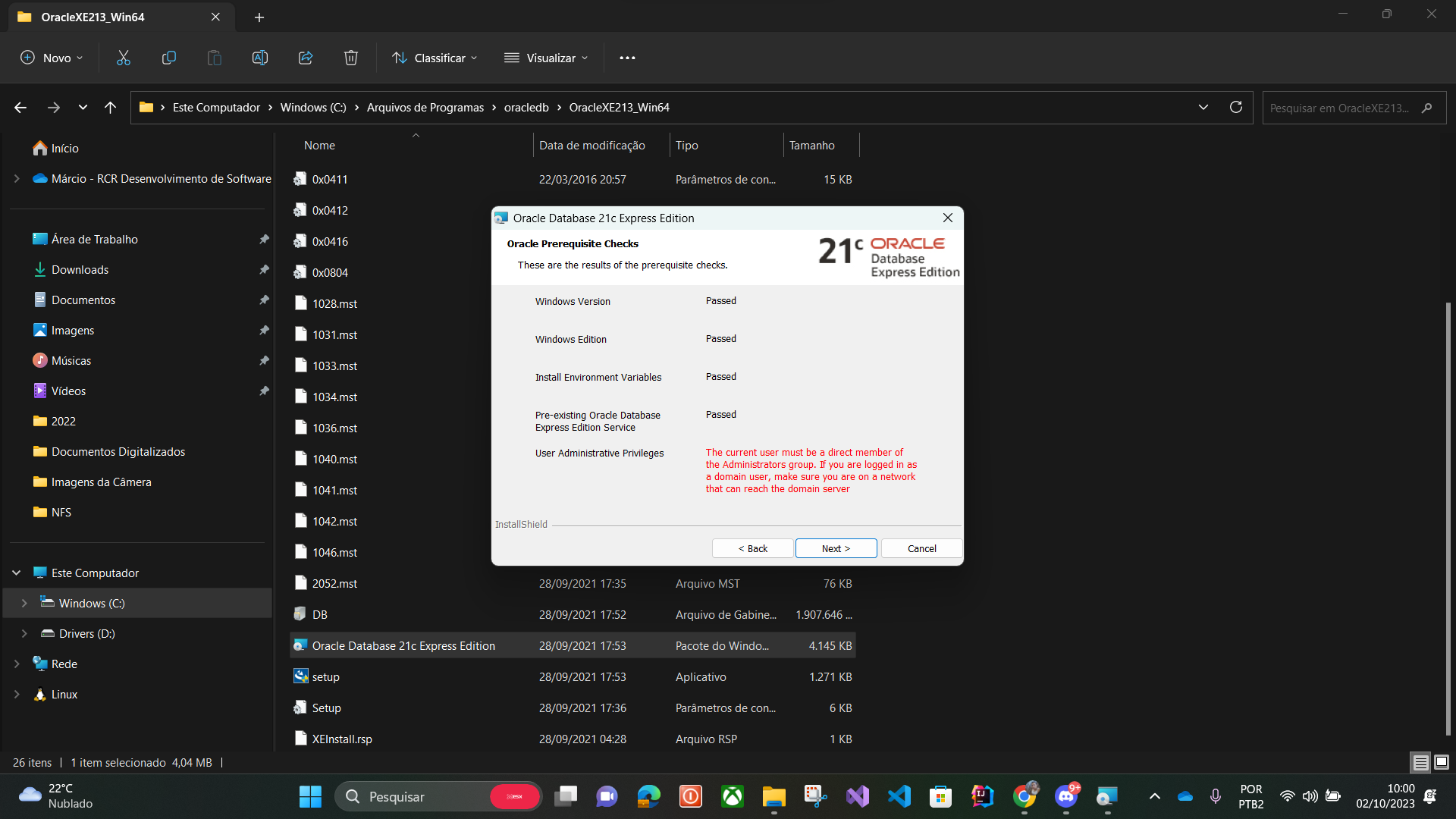The width and height of the screenshot is (1456, 819).
Task: Show hidden system tray icons
Action: click(1155, 796)
